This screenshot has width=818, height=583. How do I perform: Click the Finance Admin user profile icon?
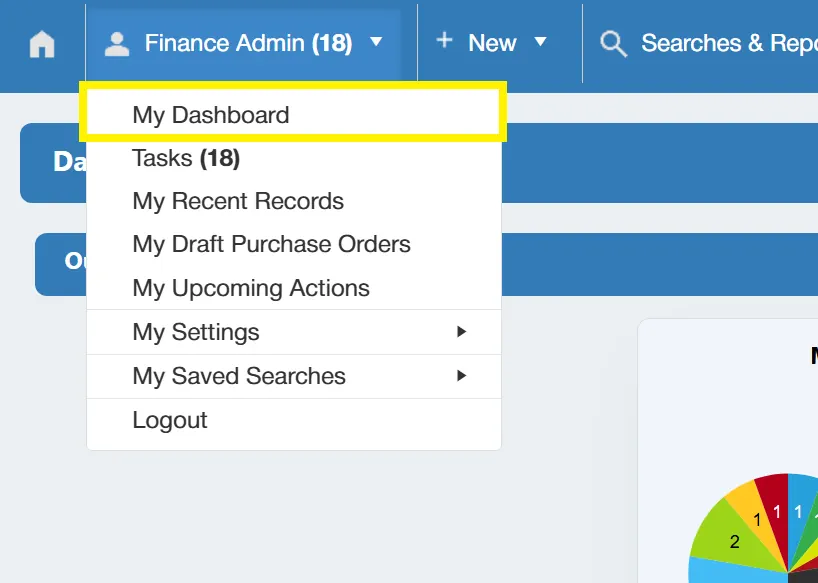click(x=117, y=44)
